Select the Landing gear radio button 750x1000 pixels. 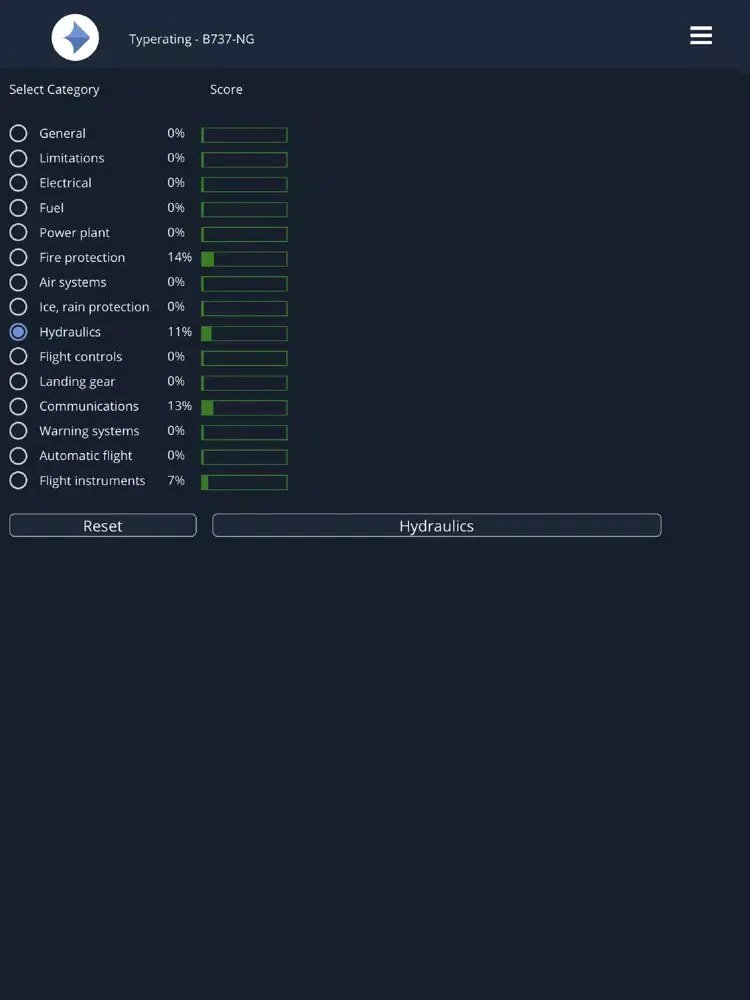point(18,381)
